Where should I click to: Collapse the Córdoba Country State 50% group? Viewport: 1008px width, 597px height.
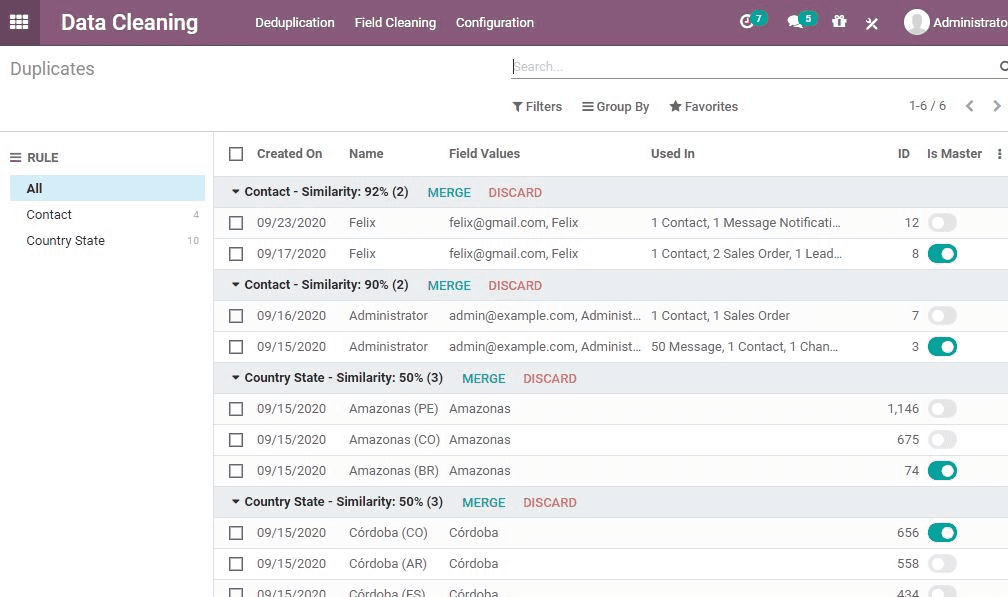235,502
